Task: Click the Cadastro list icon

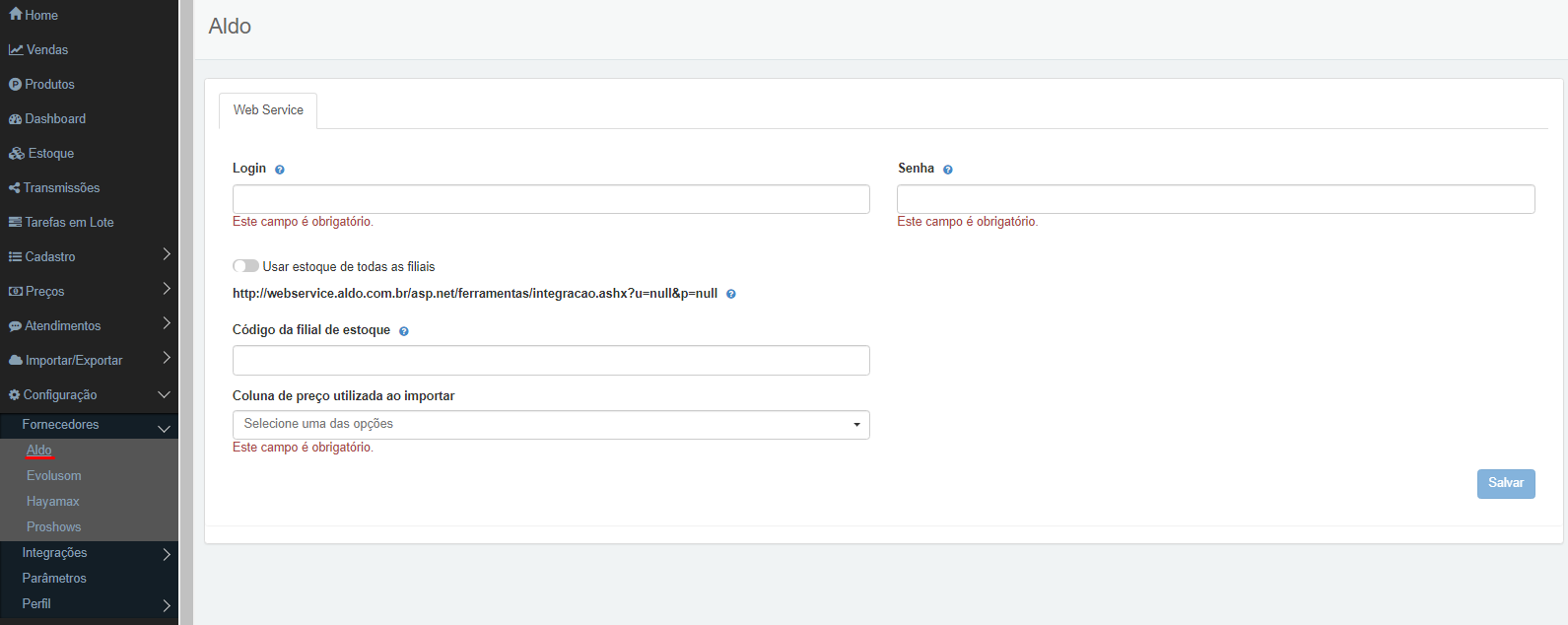Action: tap(15, 257)
